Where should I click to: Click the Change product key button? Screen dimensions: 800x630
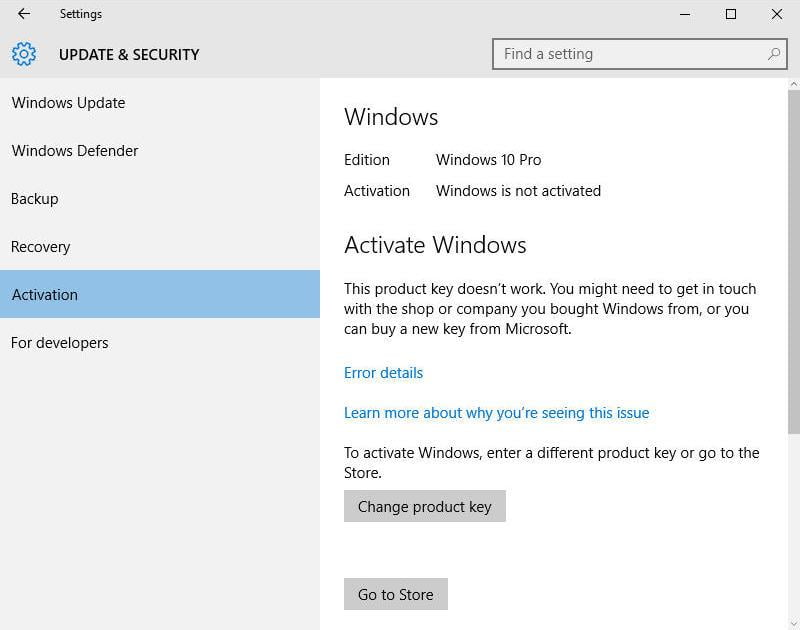coord(424,506)
